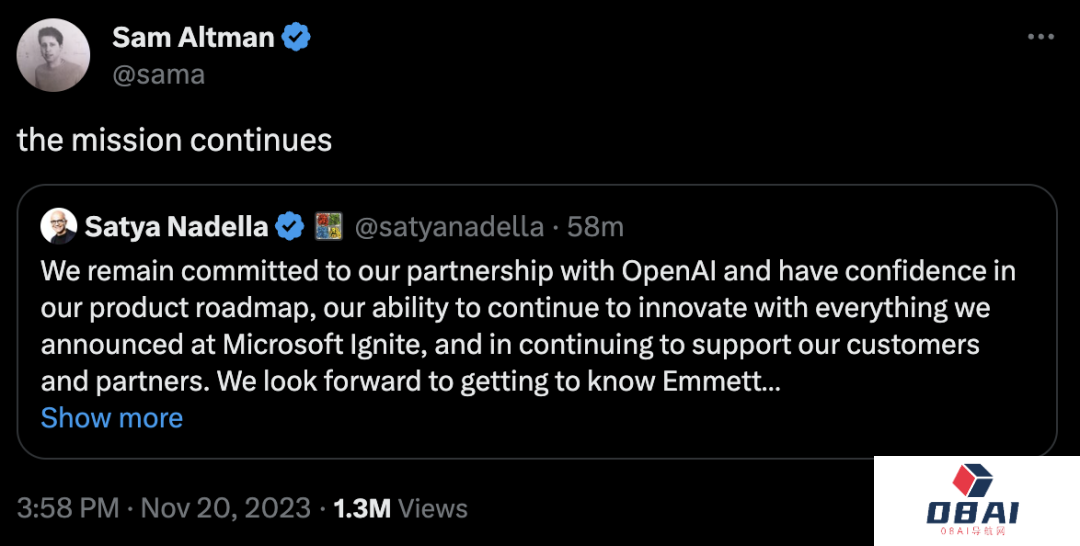The height and width of the screenshot is (546, 1080).
Task: Click the Nov 20, 2023 date
Action: tap(226, 508)
